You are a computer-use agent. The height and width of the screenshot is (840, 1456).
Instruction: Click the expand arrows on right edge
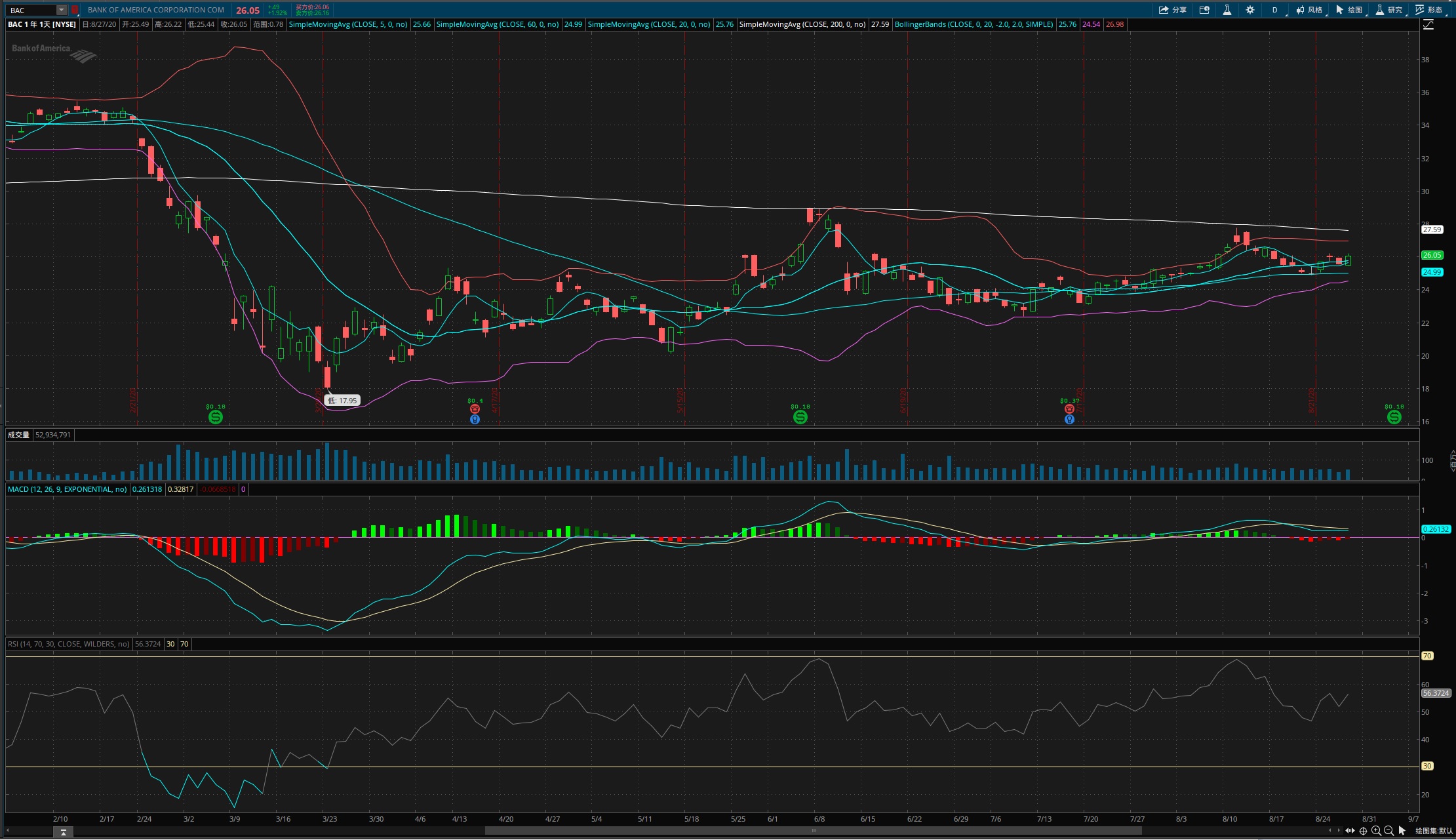pyautogui.click(x=1453, y=460)
